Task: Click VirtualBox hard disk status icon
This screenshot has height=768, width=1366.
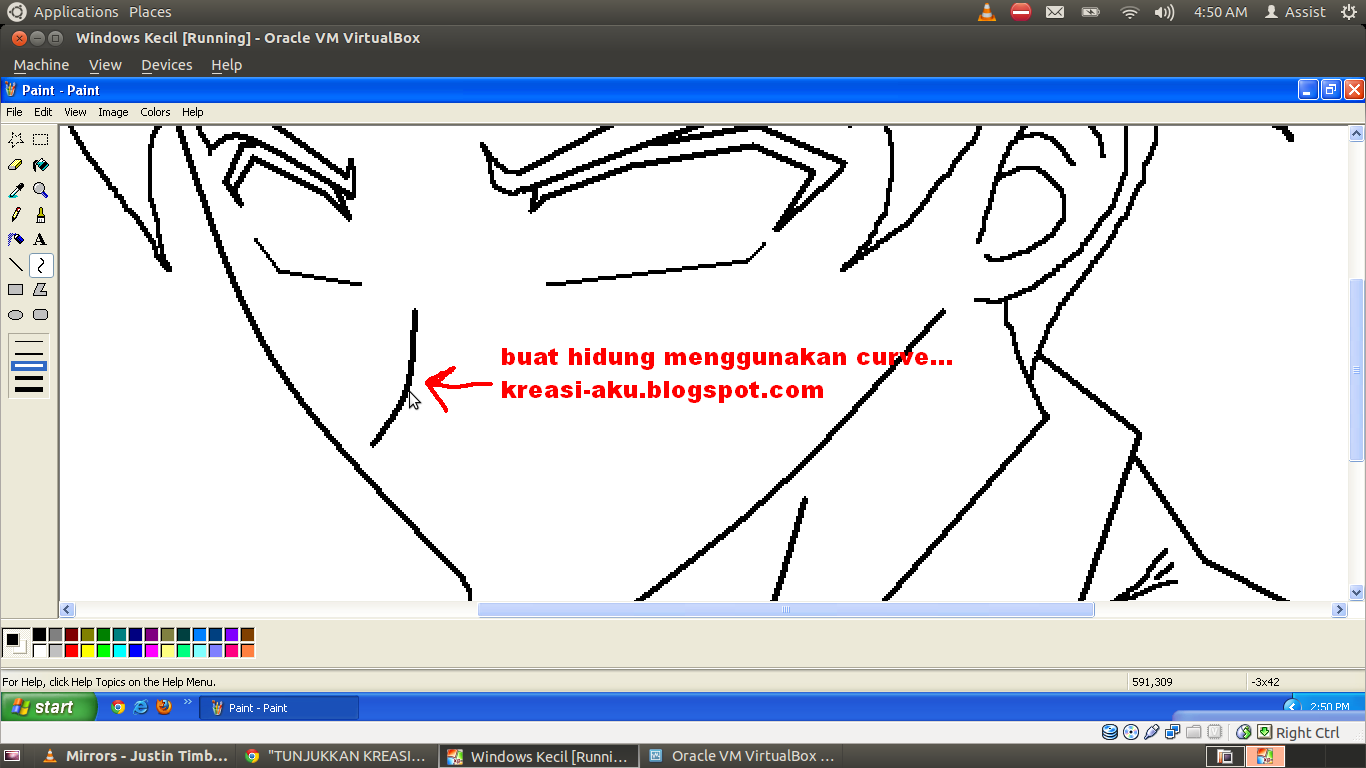Action: point(1109,732)
